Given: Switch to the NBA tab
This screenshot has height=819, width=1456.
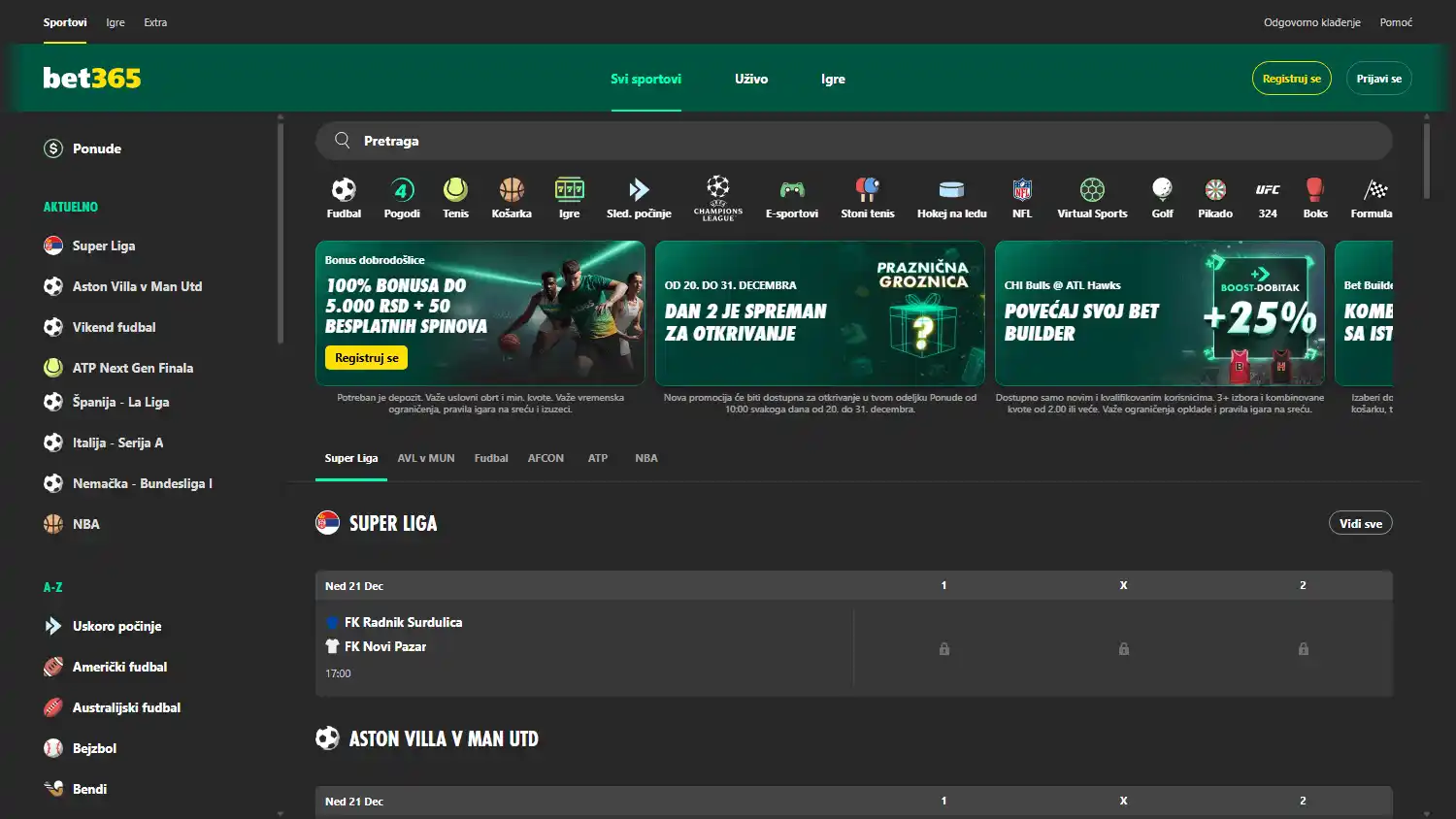Looking at the screenshot, I should point(646,458).
